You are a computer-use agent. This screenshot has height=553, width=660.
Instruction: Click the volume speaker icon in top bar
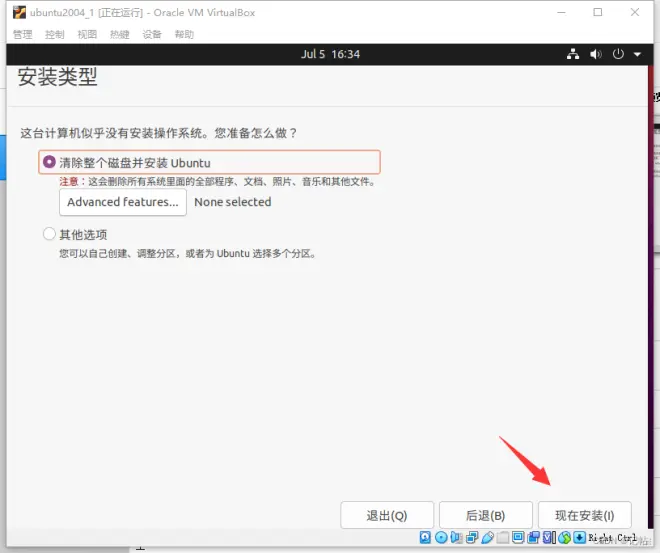[595, 54]
